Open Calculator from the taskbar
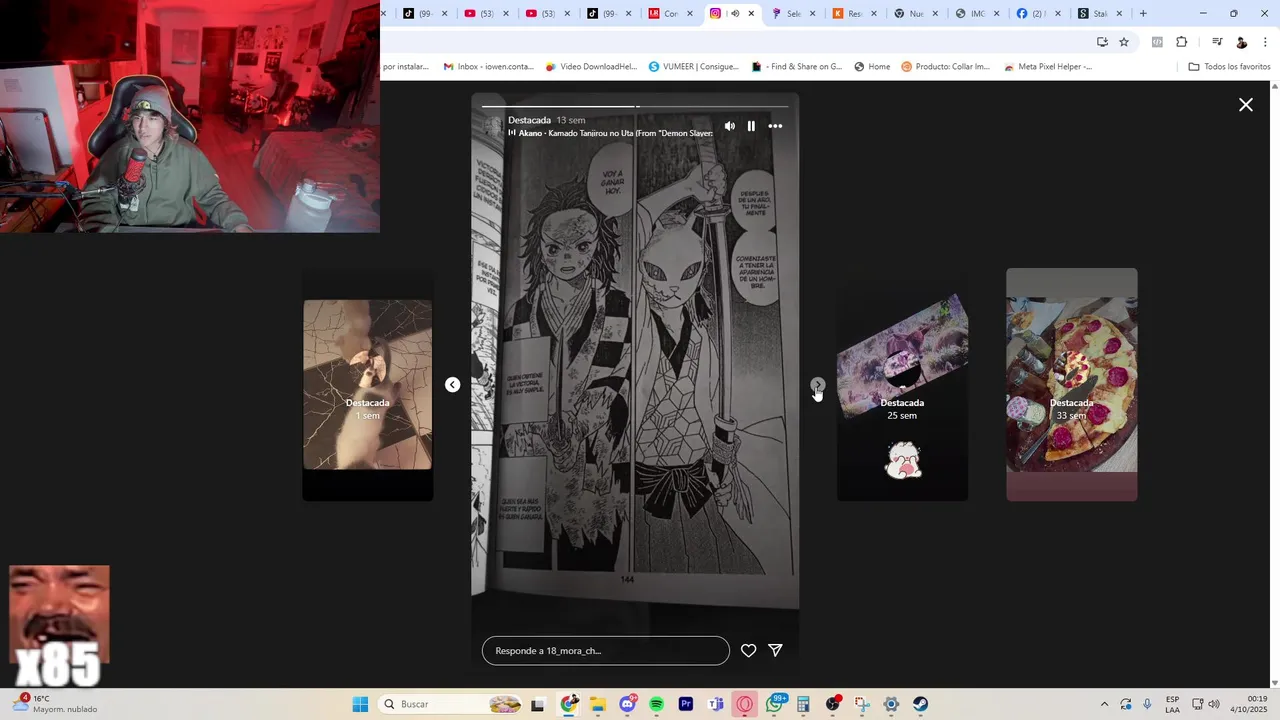The height and width of the screenshot is (720, 1280). 803,704
